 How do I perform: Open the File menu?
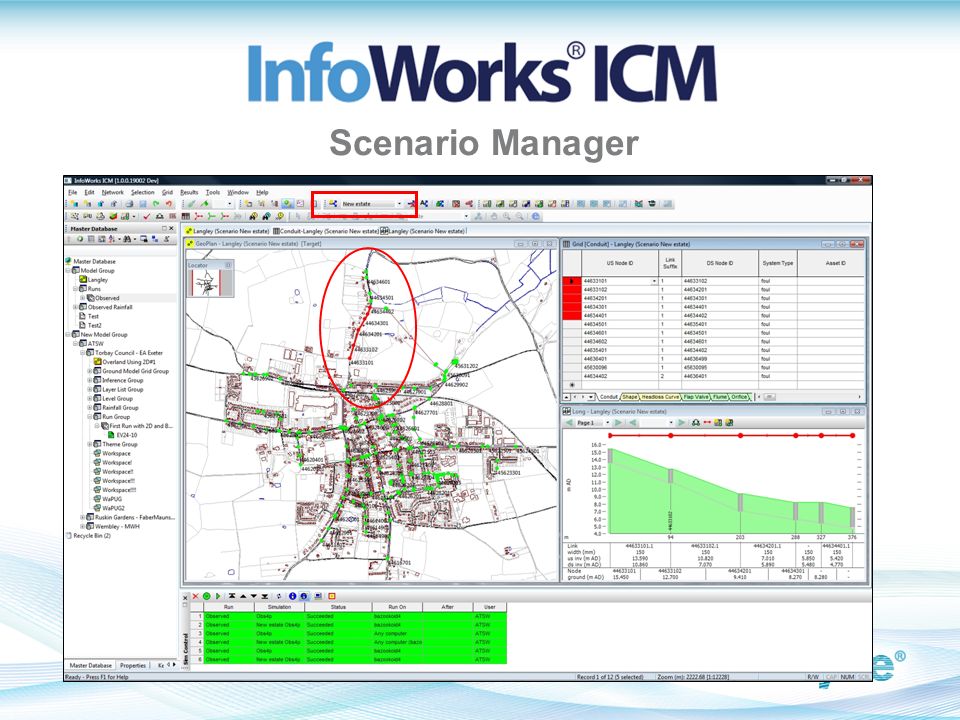(73, 192)
